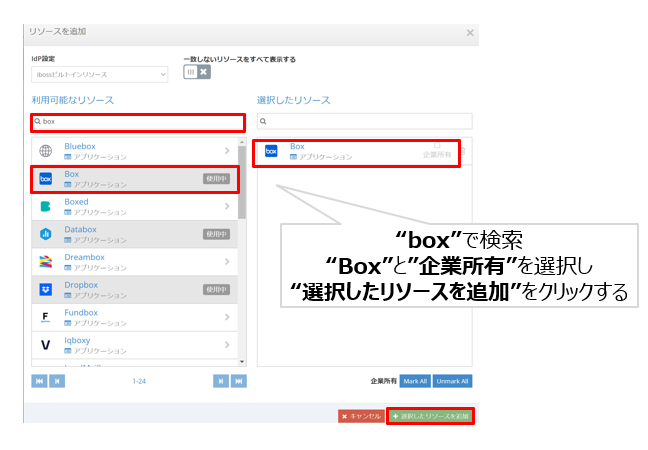Click the Fundbox name link
Screen dimensions: 648x450
point(81,312)
